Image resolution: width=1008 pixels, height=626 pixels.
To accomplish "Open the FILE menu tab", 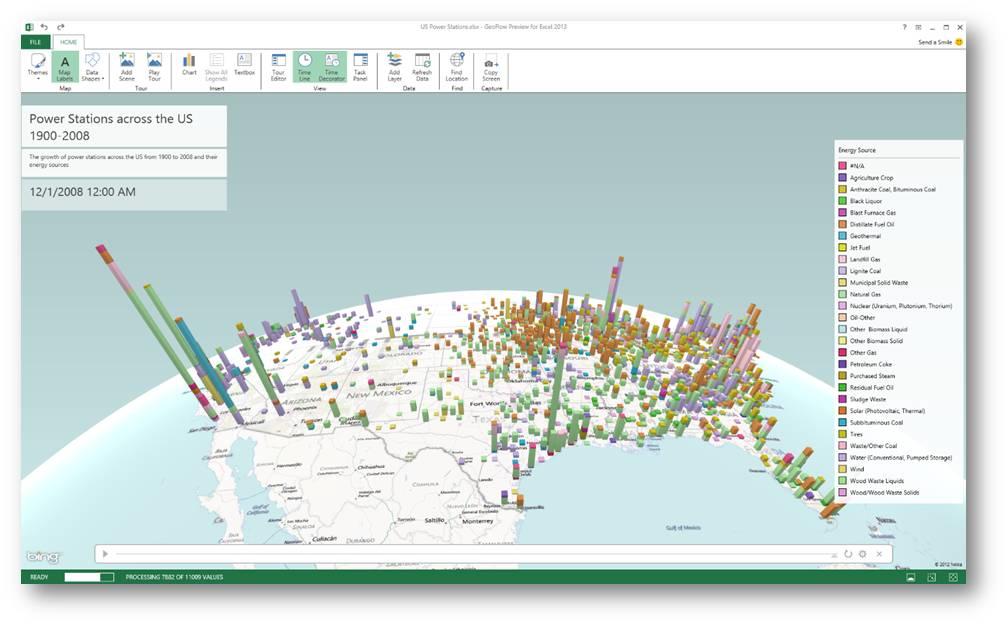I will click(35, 42).
